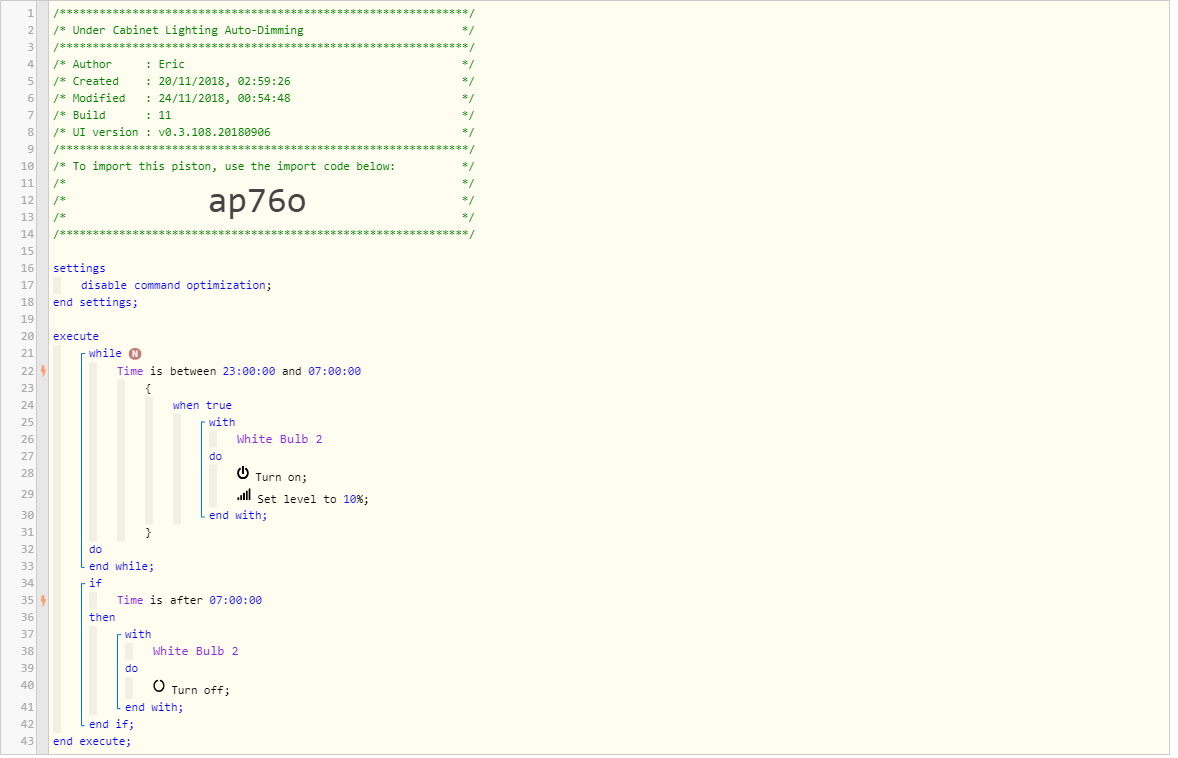Click the do keyword on line 27

click(x=216, y=456)
